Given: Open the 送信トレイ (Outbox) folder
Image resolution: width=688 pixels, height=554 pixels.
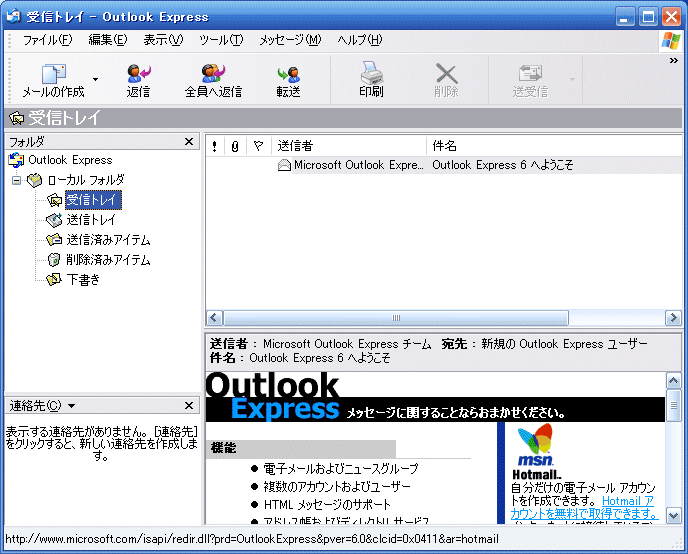Looking at the screenshot, I should click(91, 220).
